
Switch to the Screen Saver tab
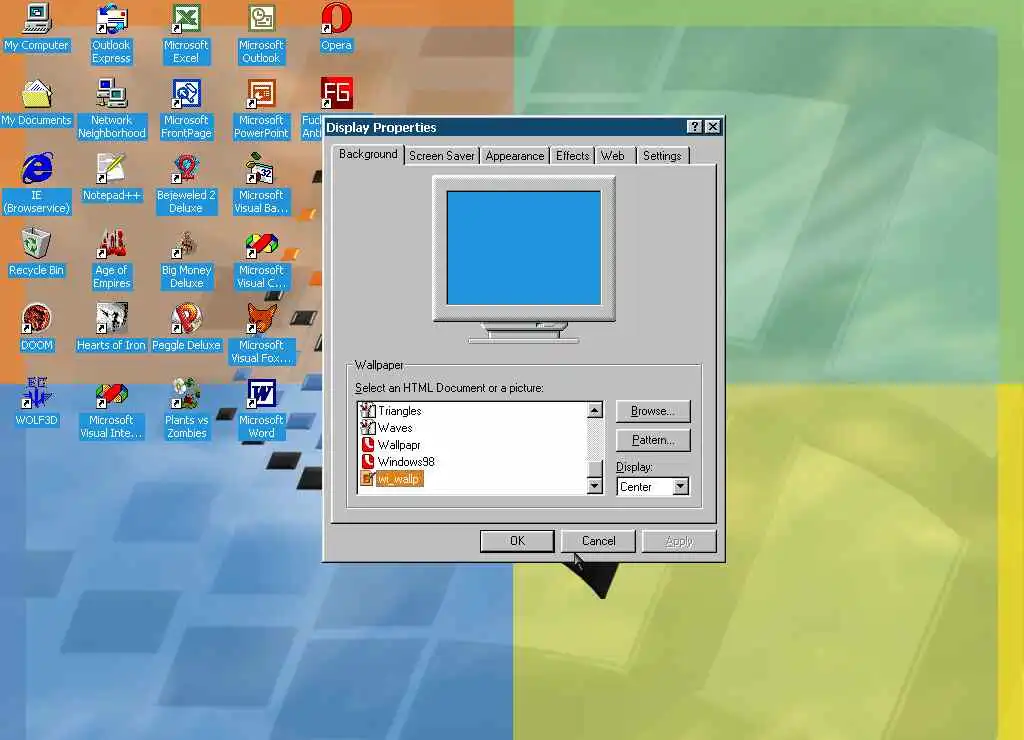[441, 156]
